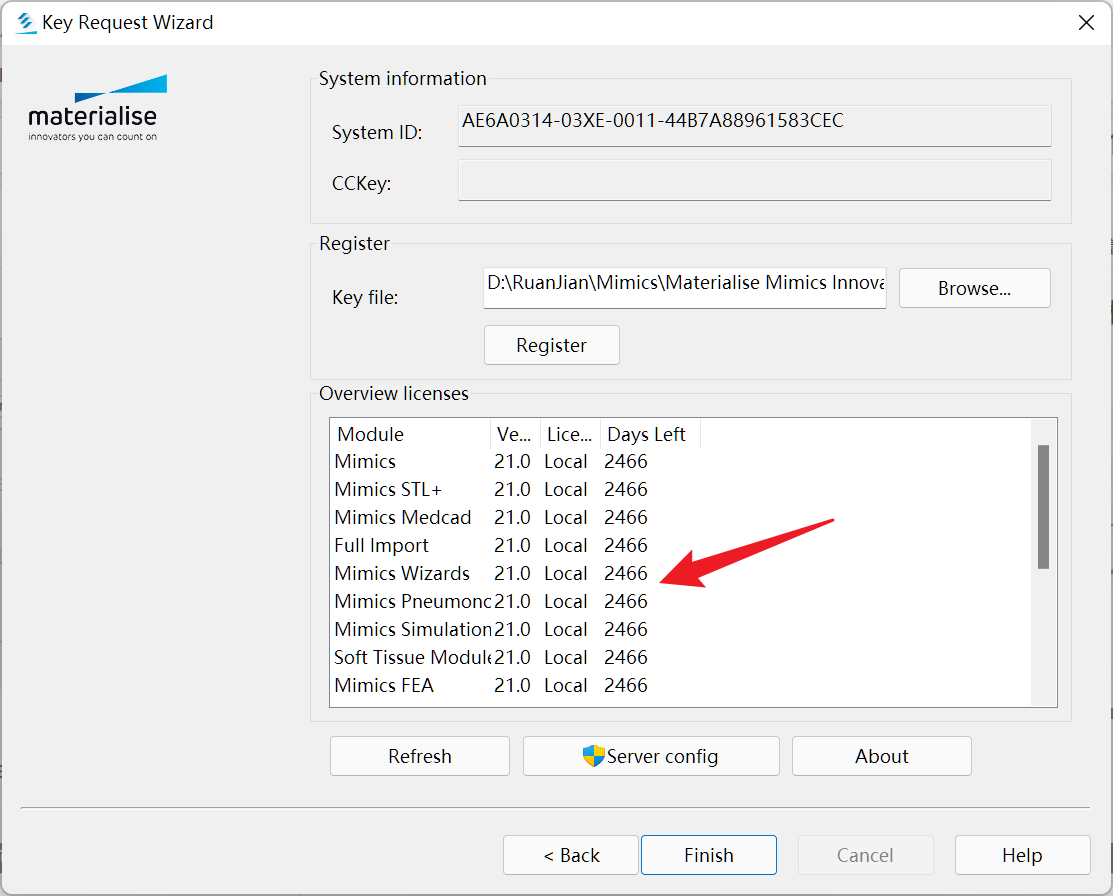The width and height of the screenshot is (1113, 896).
Task: Click the Lice... license column header
Action: tap(570, 434)
